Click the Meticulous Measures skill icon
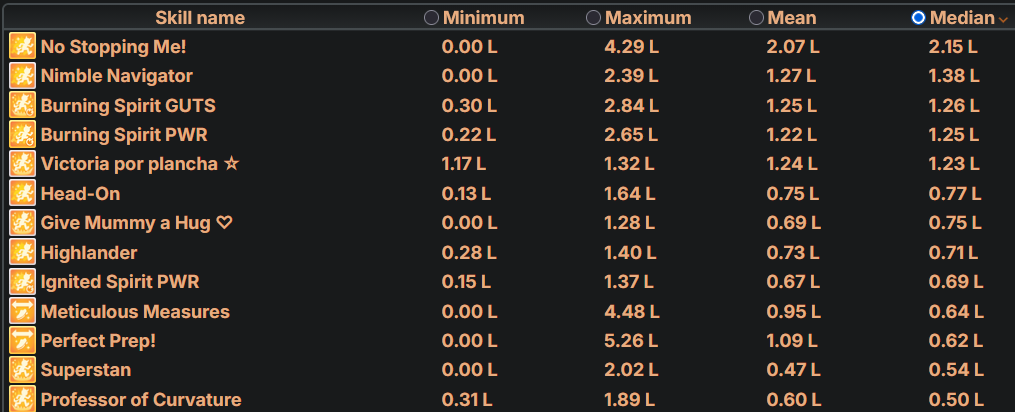 (22, 312)
